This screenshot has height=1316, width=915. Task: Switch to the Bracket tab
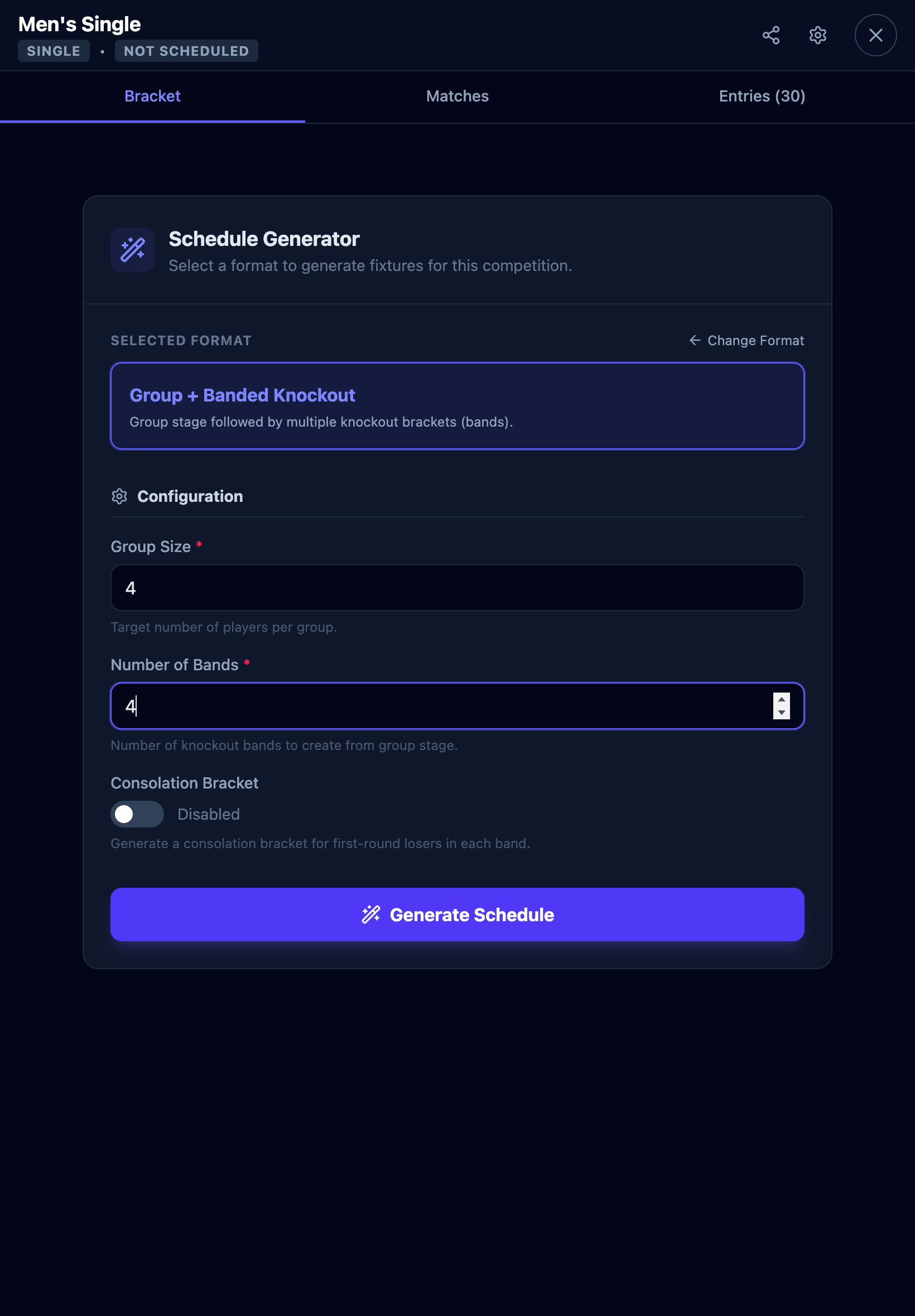152,96
